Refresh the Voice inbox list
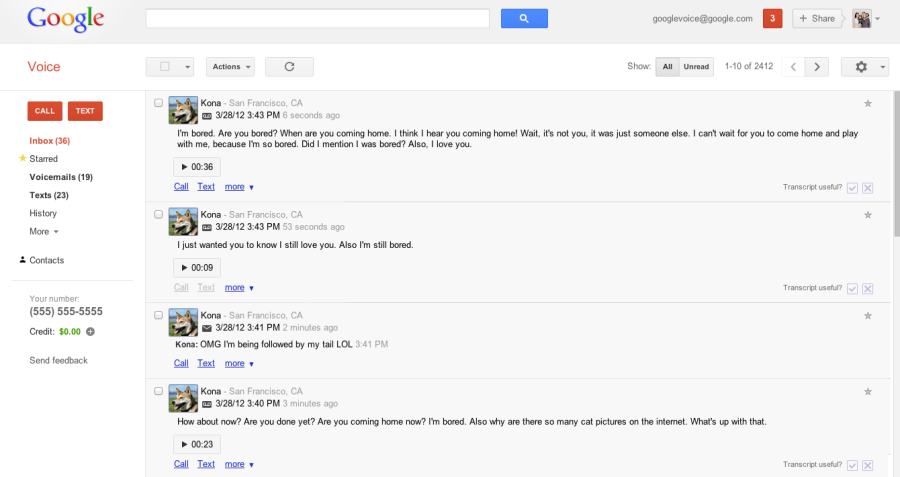Image resolution: width=900 pixels, height=477 pixels. 289,67
